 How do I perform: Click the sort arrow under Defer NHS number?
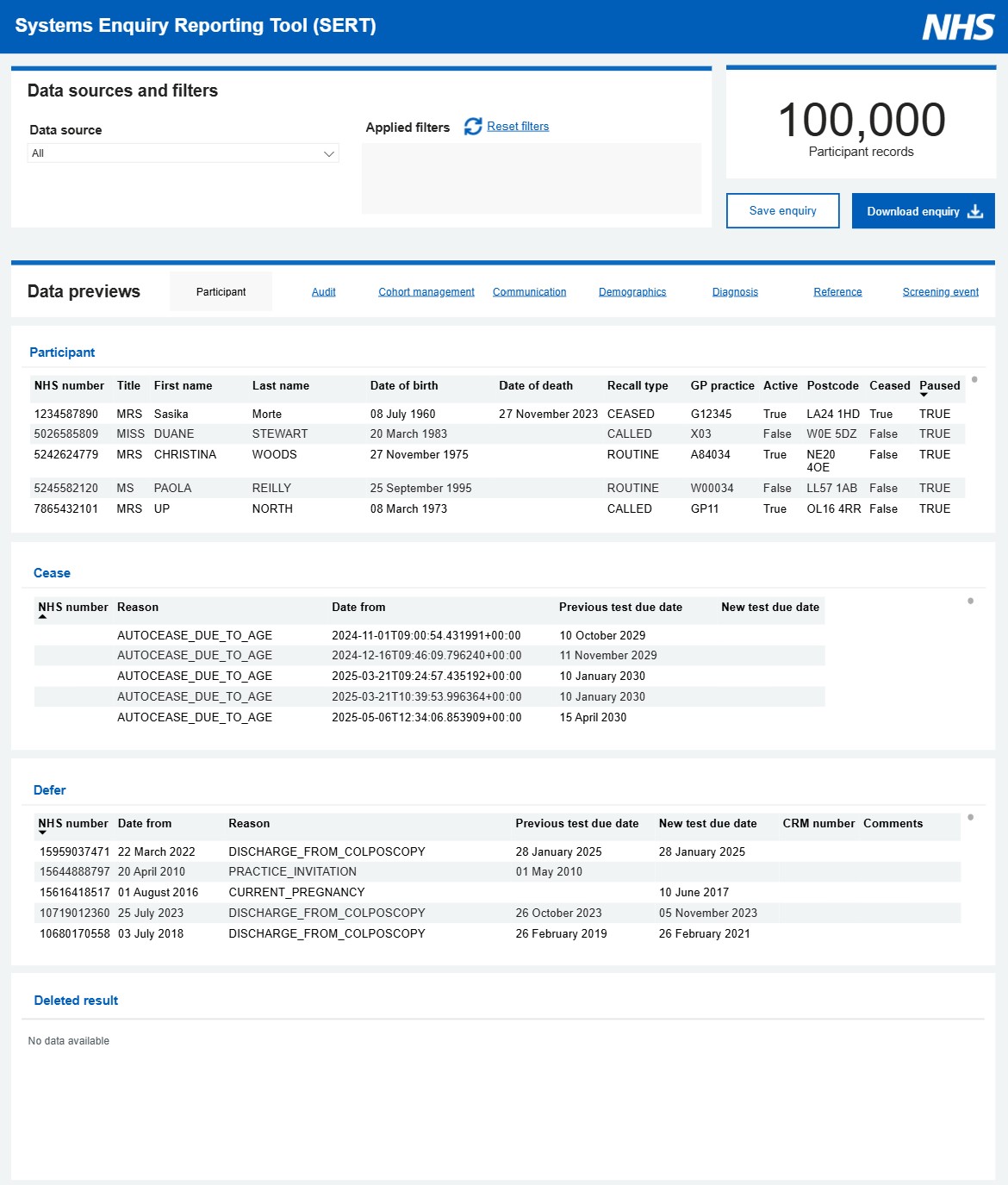(x=42, y=833)
